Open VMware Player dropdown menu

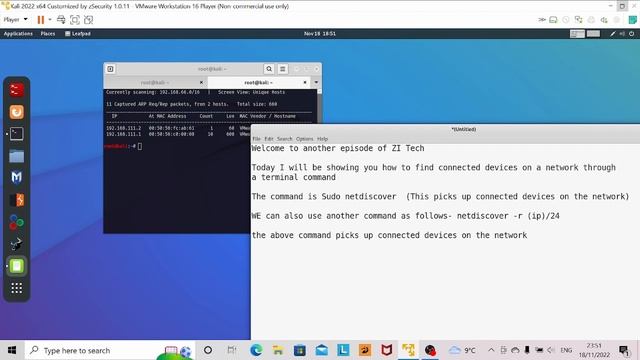coord(15,20)
